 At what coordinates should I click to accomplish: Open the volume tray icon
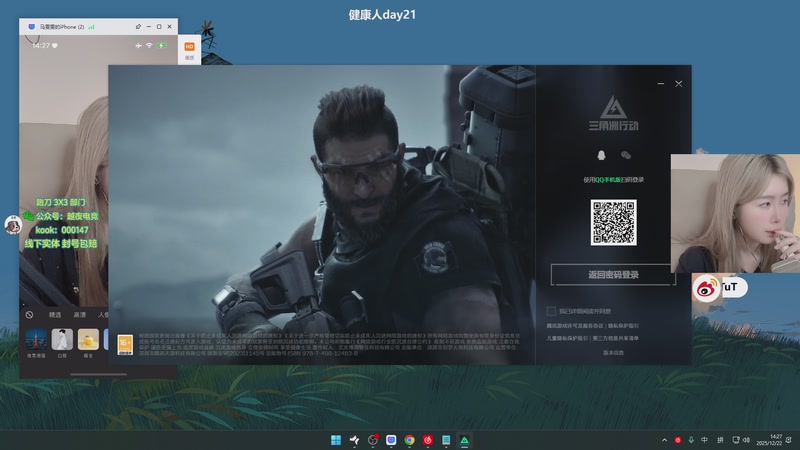[746, 440]
